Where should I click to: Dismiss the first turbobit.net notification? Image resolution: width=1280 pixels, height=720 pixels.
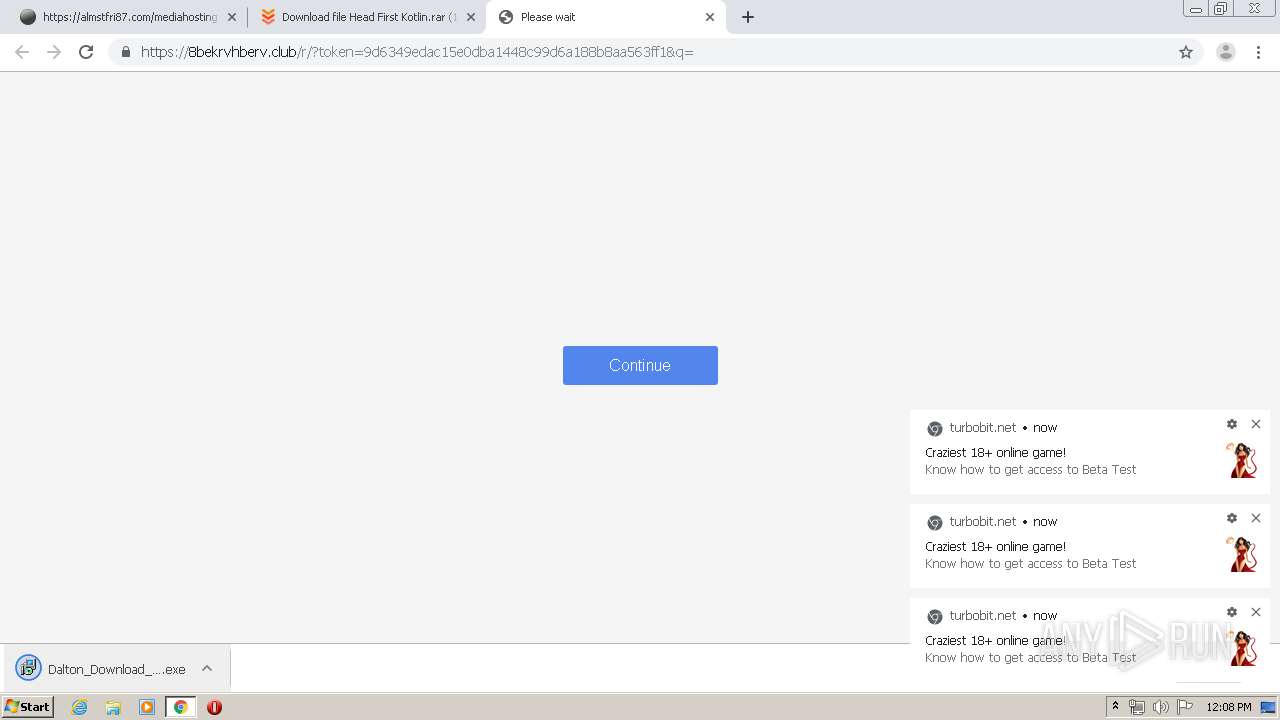tap(1256, 424)
